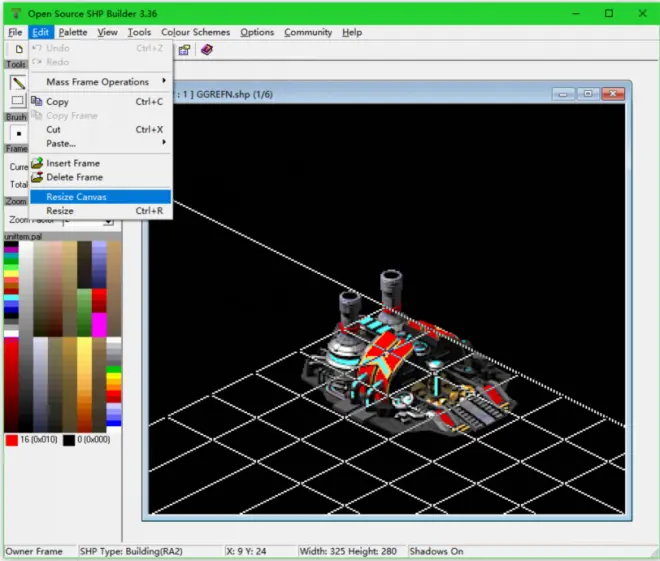Screen dimensions: 660x561
Task: Click the application icon in the title bar
Action: 16,13
